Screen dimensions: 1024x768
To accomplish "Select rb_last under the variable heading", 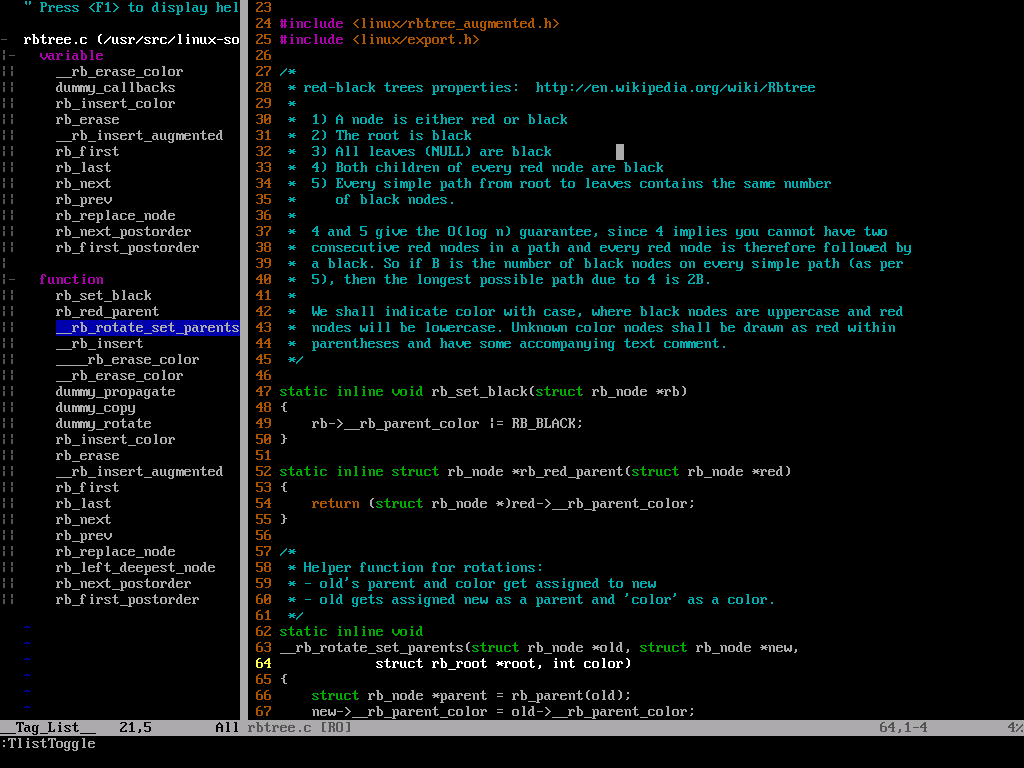I will click(83, 168).
